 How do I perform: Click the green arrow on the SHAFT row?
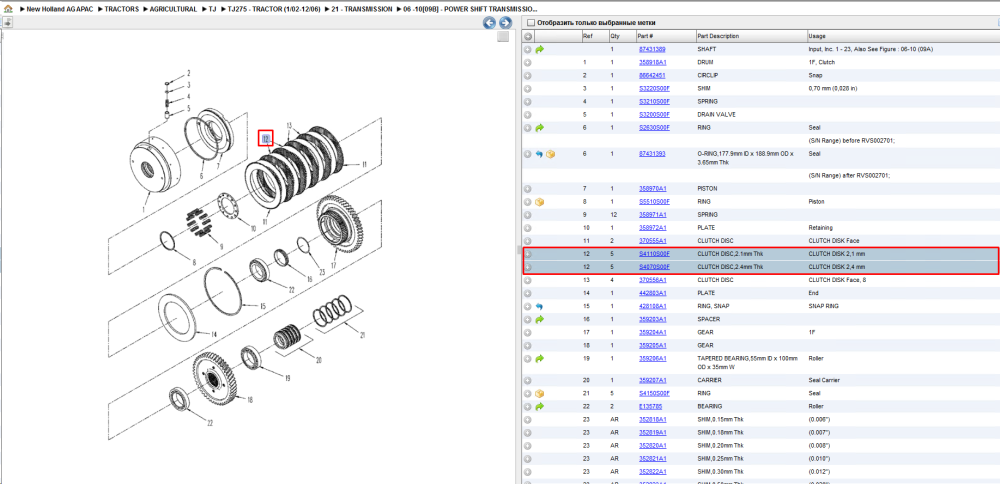click(x=540, y=49)
